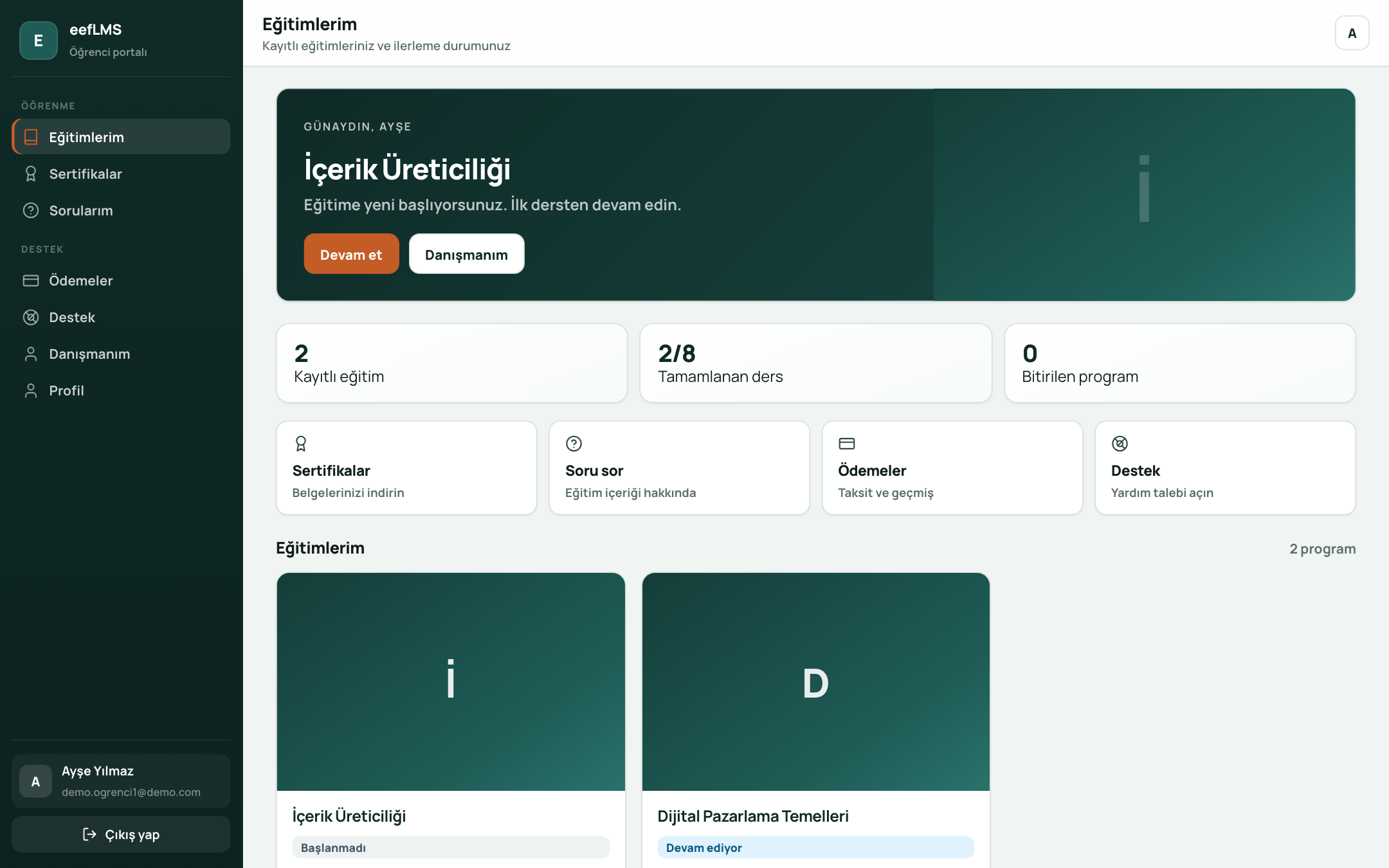Click the top-right user avatar A
The image size is (1389, 868).
tap(1352, 33)
